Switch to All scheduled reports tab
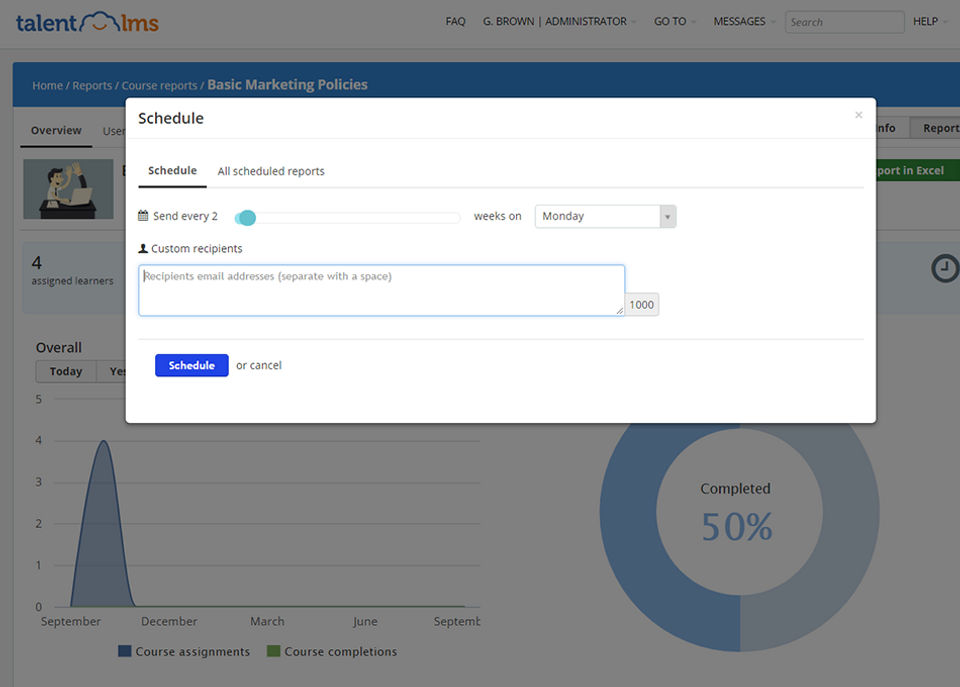Viewport: 960px width, 687px height. pos(271,171)
